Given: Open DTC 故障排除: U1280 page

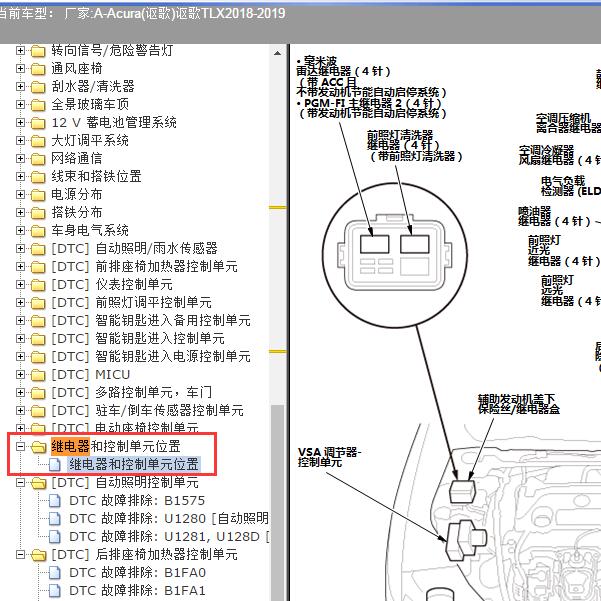Looking at the screenshot, I should [169, 519].
